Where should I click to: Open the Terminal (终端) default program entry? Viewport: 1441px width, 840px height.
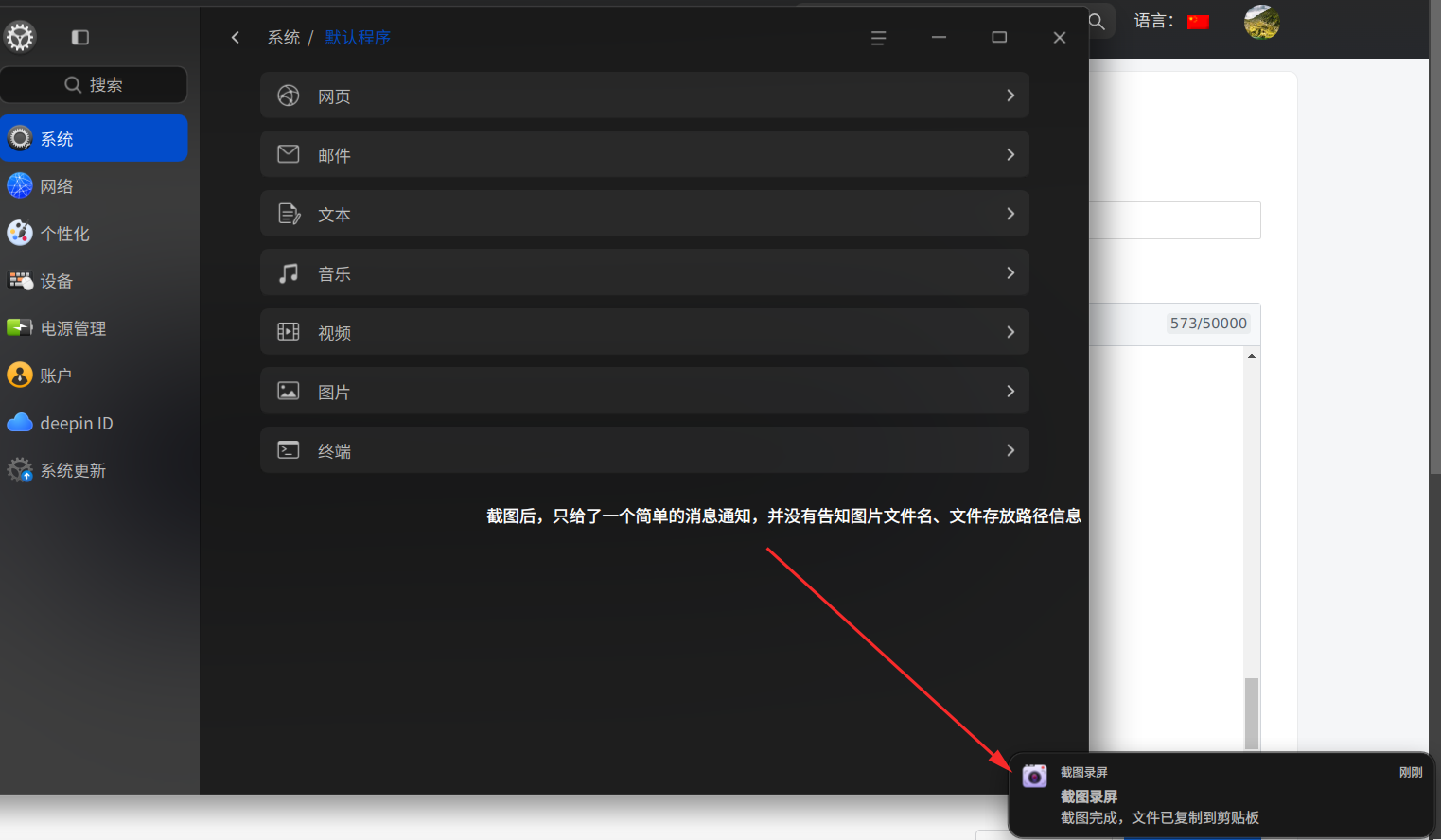644,450
